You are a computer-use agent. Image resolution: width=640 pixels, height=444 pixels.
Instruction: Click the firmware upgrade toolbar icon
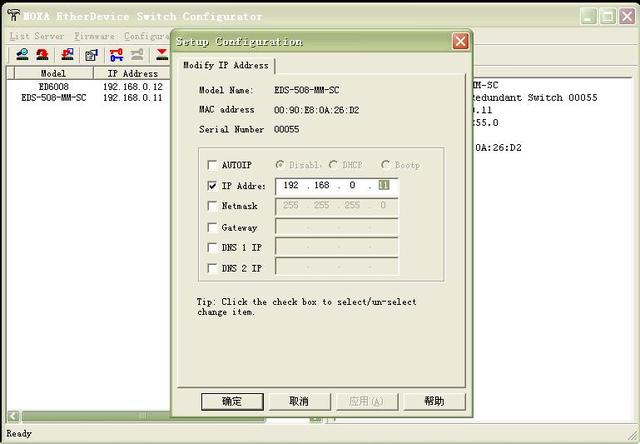(67, 54)
